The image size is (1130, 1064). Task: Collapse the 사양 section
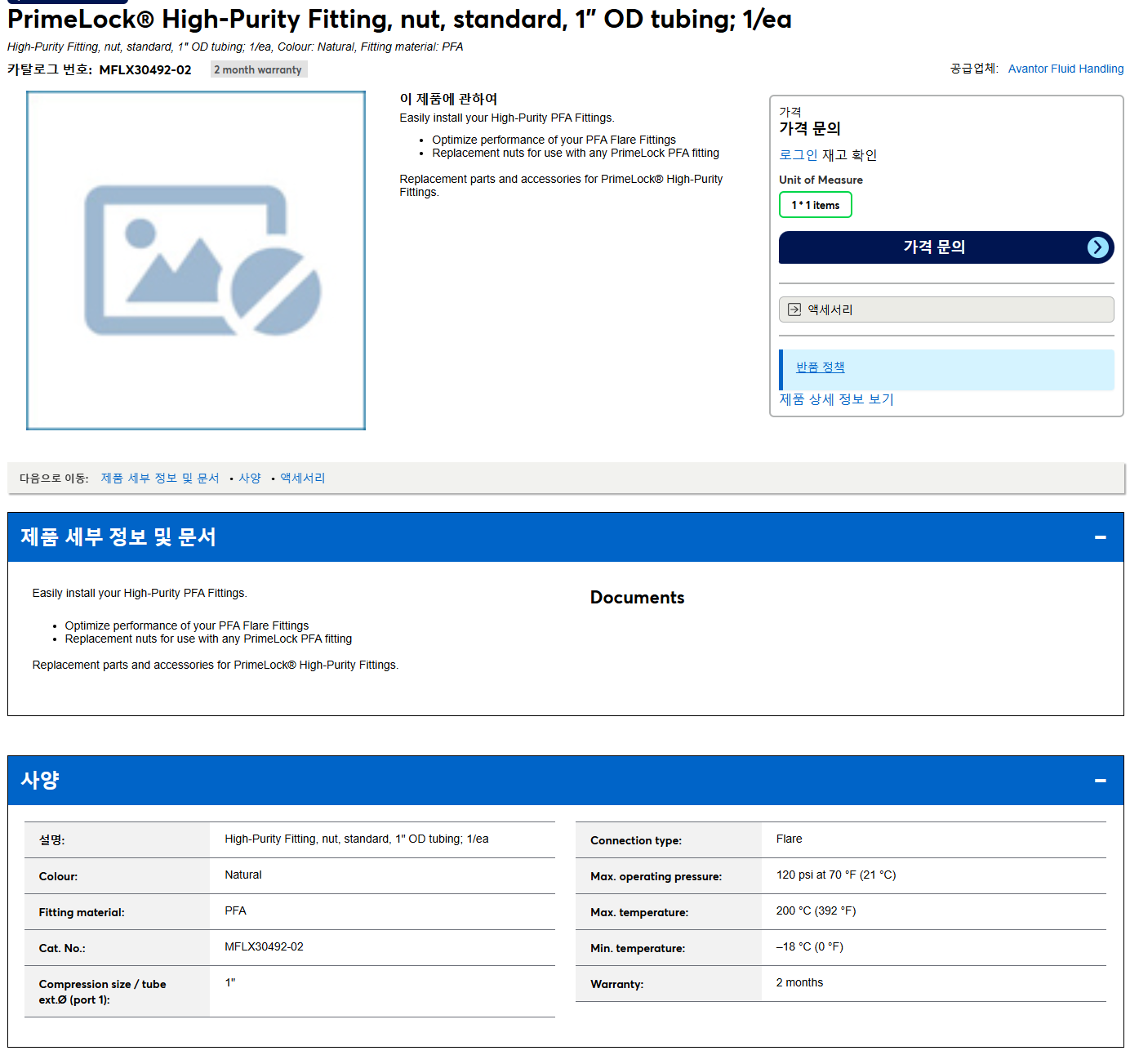(x=1100, y=781)
